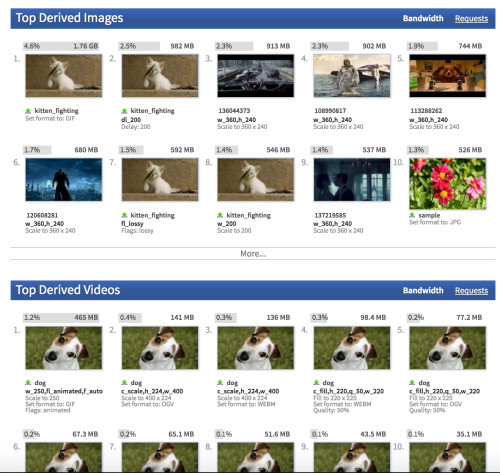
Task: Click the sample image name
Action: point(429,215)
